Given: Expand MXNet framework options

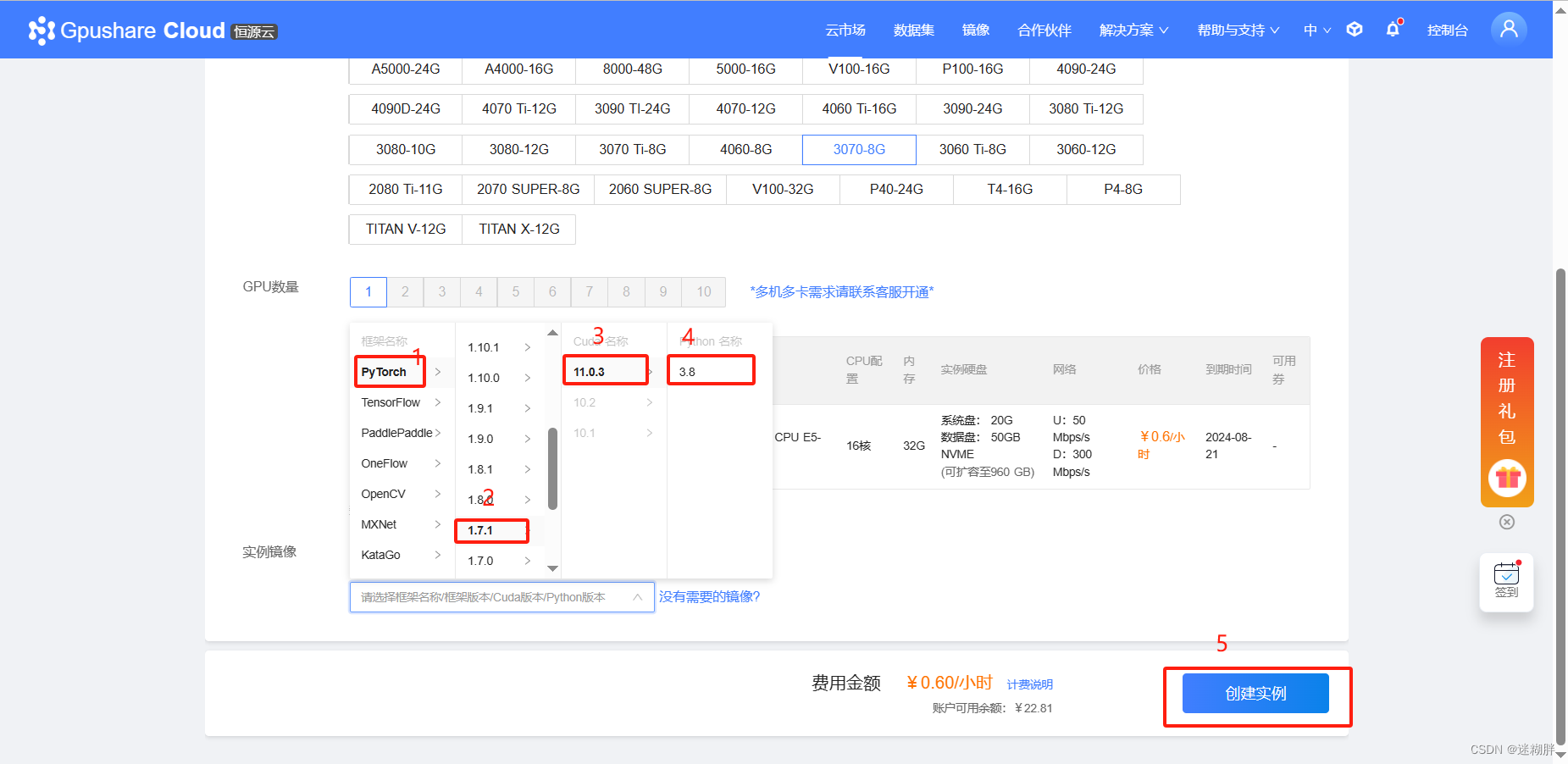Looking at the screenshot, I should click(402, 524).
